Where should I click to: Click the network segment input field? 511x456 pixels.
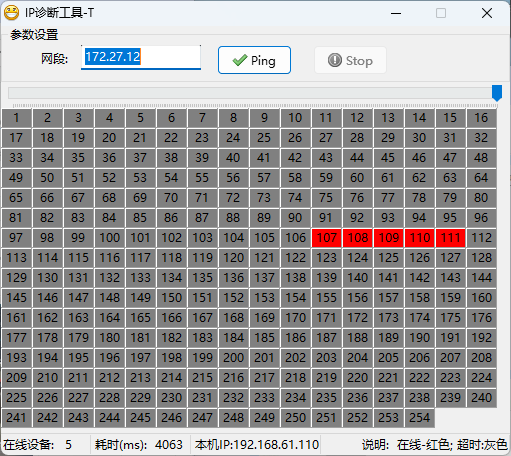pos(141,57)
